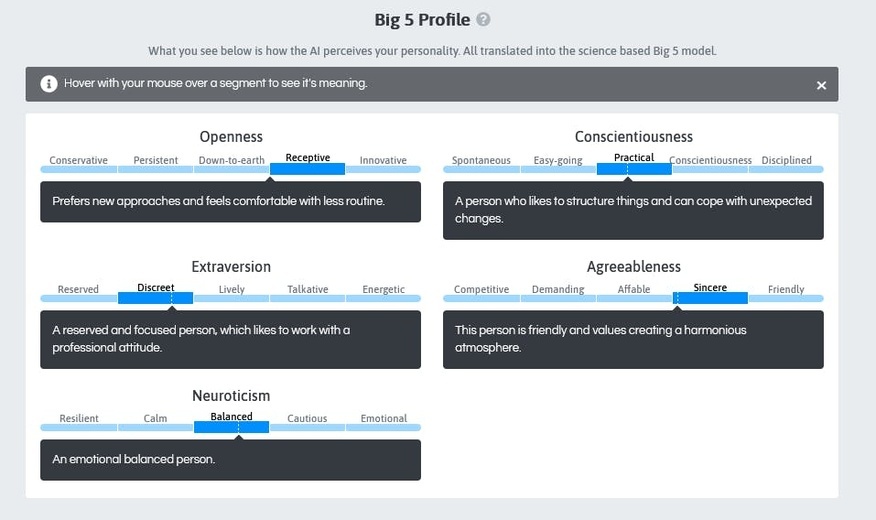
Task: Click the help question mark beside Big 5 Profile
Action: 483,20
